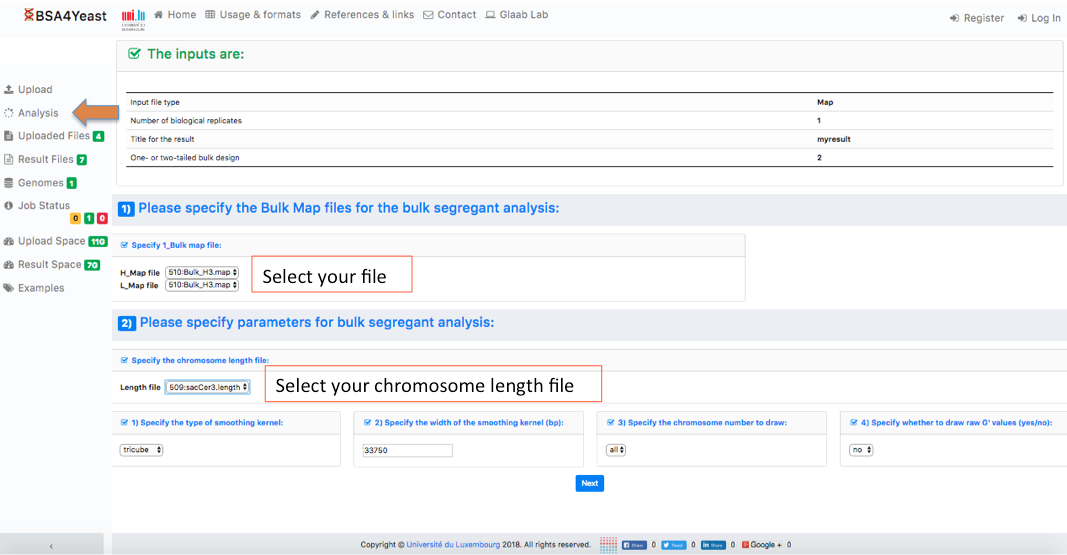Open the H_Map file dropdown

202,272
